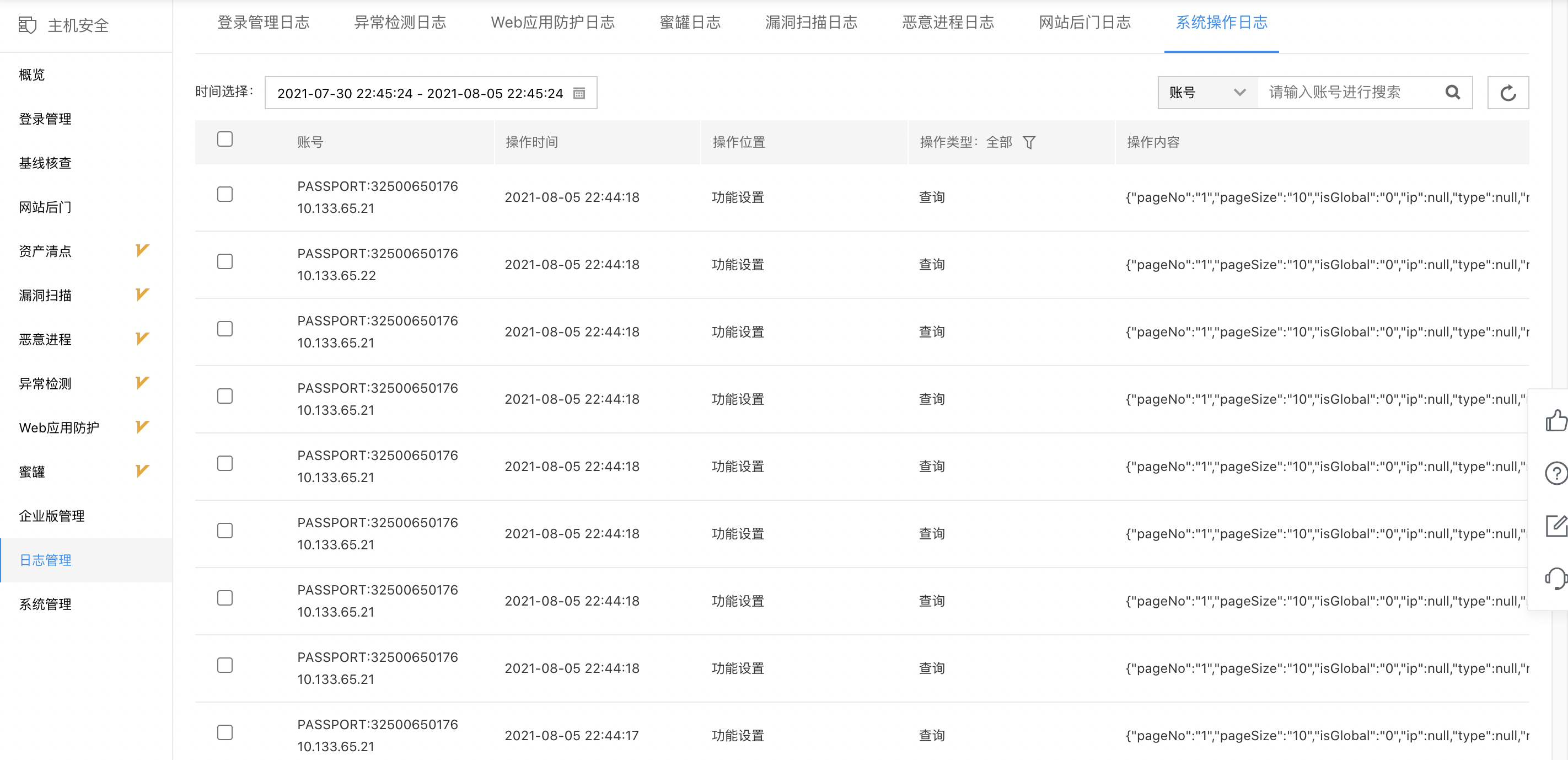Click the search magnifier icon
This screenshot has width=1568, height=760.
[x=1452, y=93]
